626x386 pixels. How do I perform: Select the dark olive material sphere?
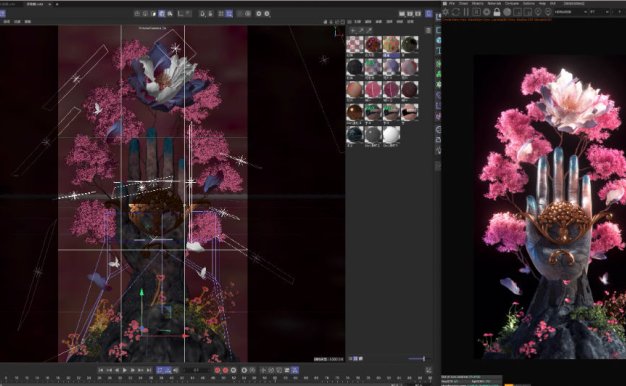tap(410, 44)
